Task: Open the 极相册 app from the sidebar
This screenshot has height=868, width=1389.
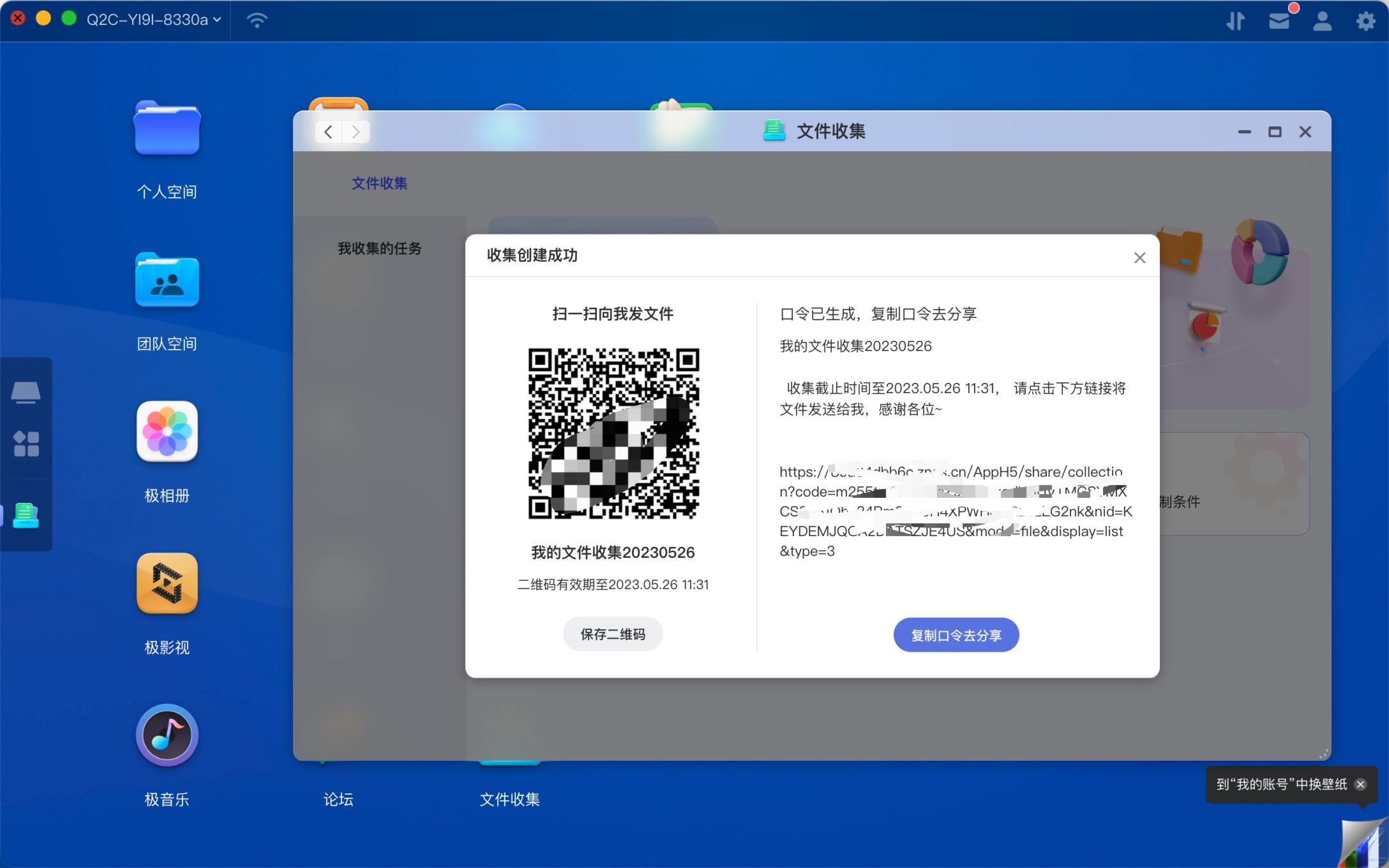Action: [167, 431]
